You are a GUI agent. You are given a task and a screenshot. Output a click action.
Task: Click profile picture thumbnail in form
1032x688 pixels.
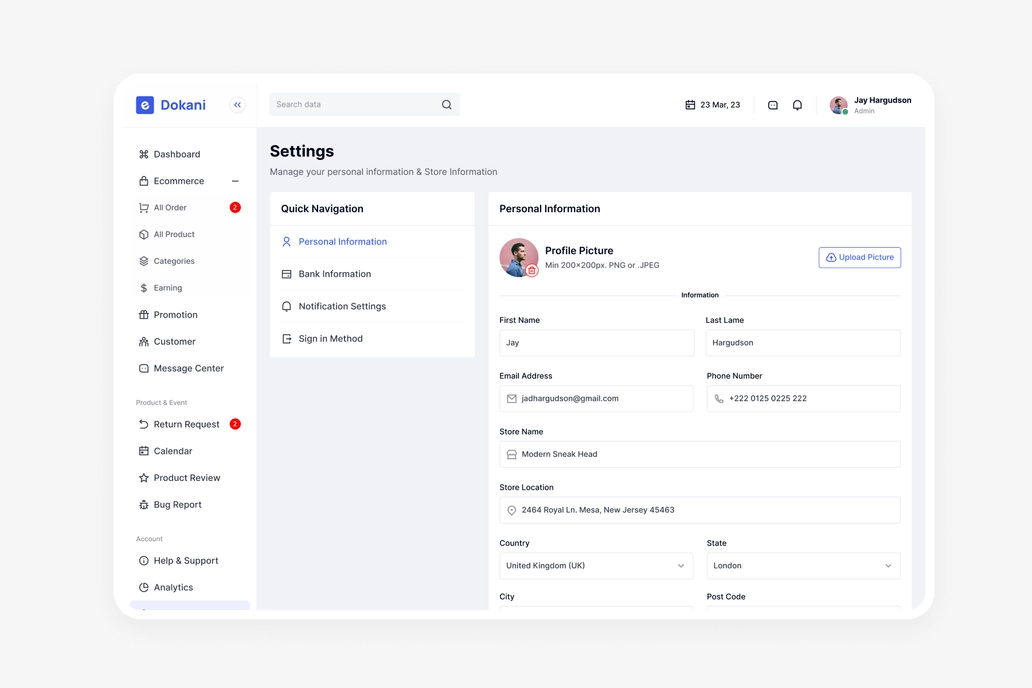[x=519, y=257]
